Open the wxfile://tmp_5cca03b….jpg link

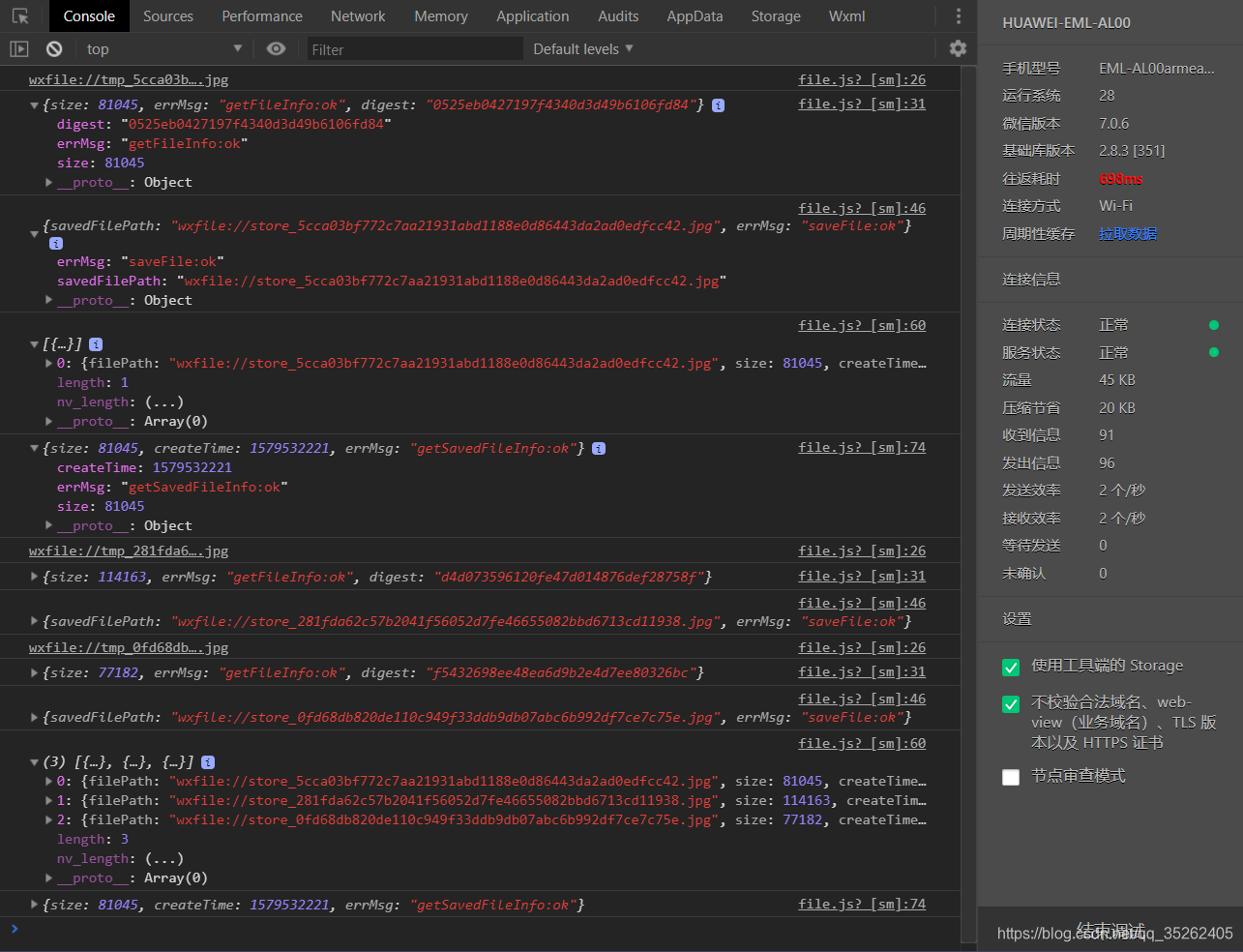click(129, 80)
